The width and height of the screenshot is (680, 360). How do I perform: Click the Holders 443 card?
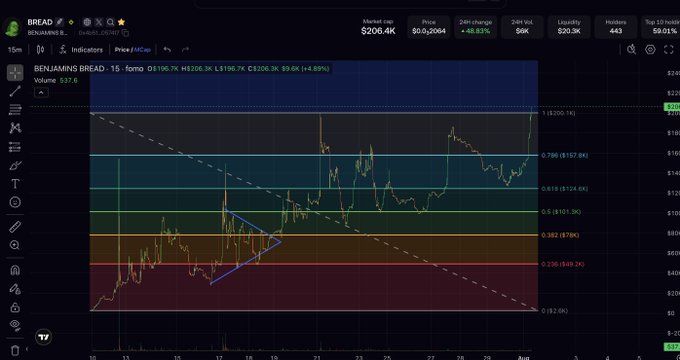pyautogui.click(x=616, y=27)
